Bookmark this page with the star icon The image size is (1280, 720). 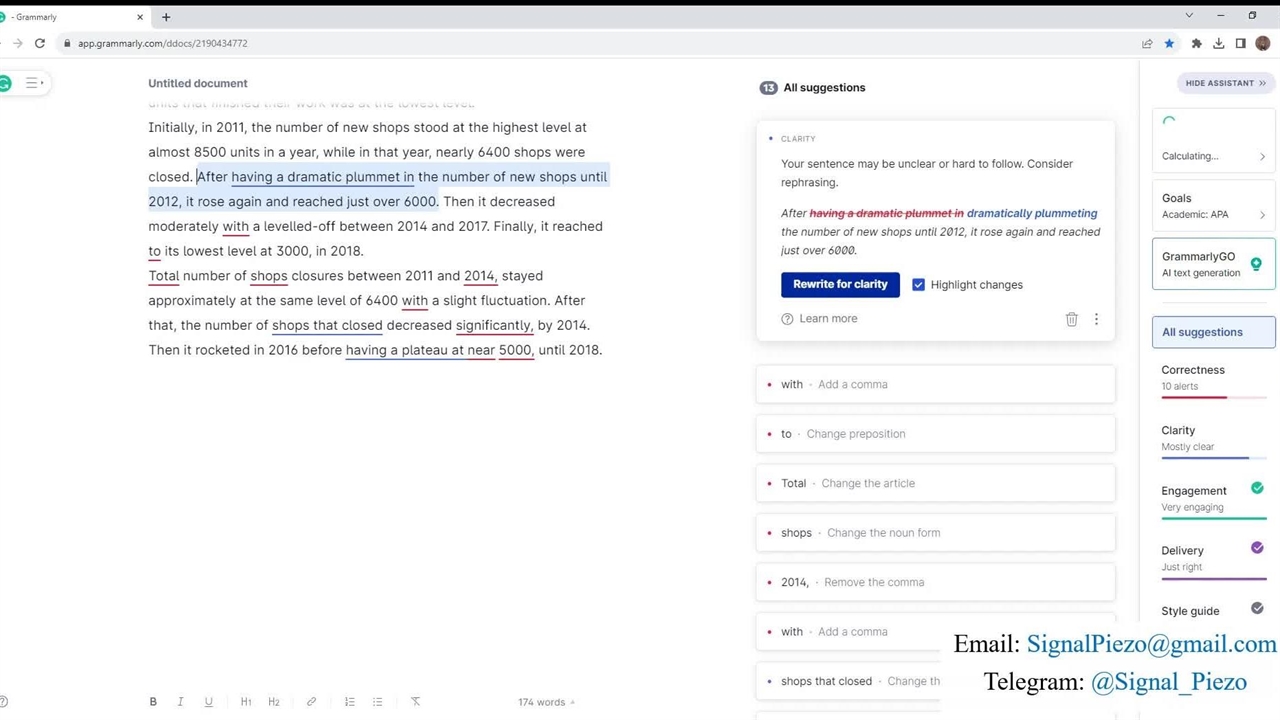pyautogui.click(x=1169, y=43)
